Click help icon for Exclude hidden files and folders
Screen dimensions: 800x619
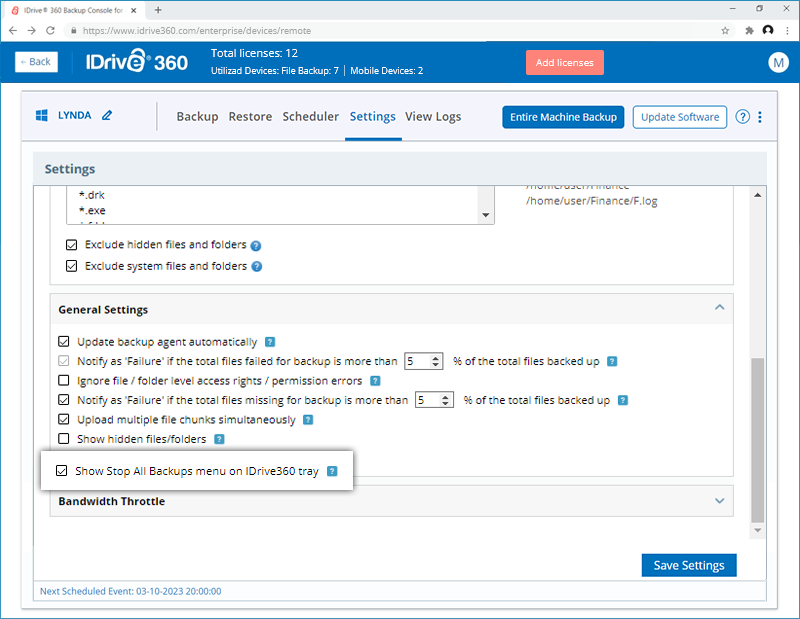point(256,245)
